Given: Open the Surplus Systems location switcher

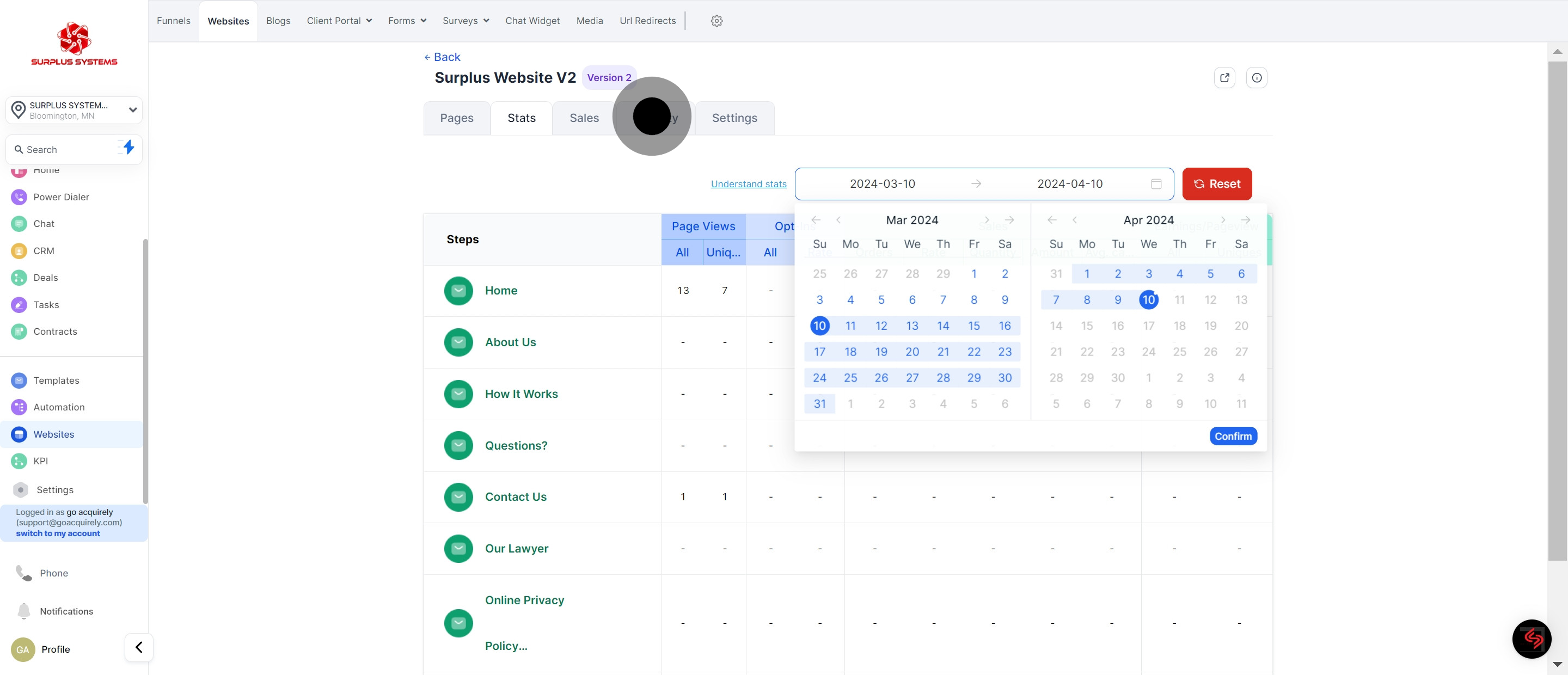Looking at the screenshot, I should [x=73, y=110].
